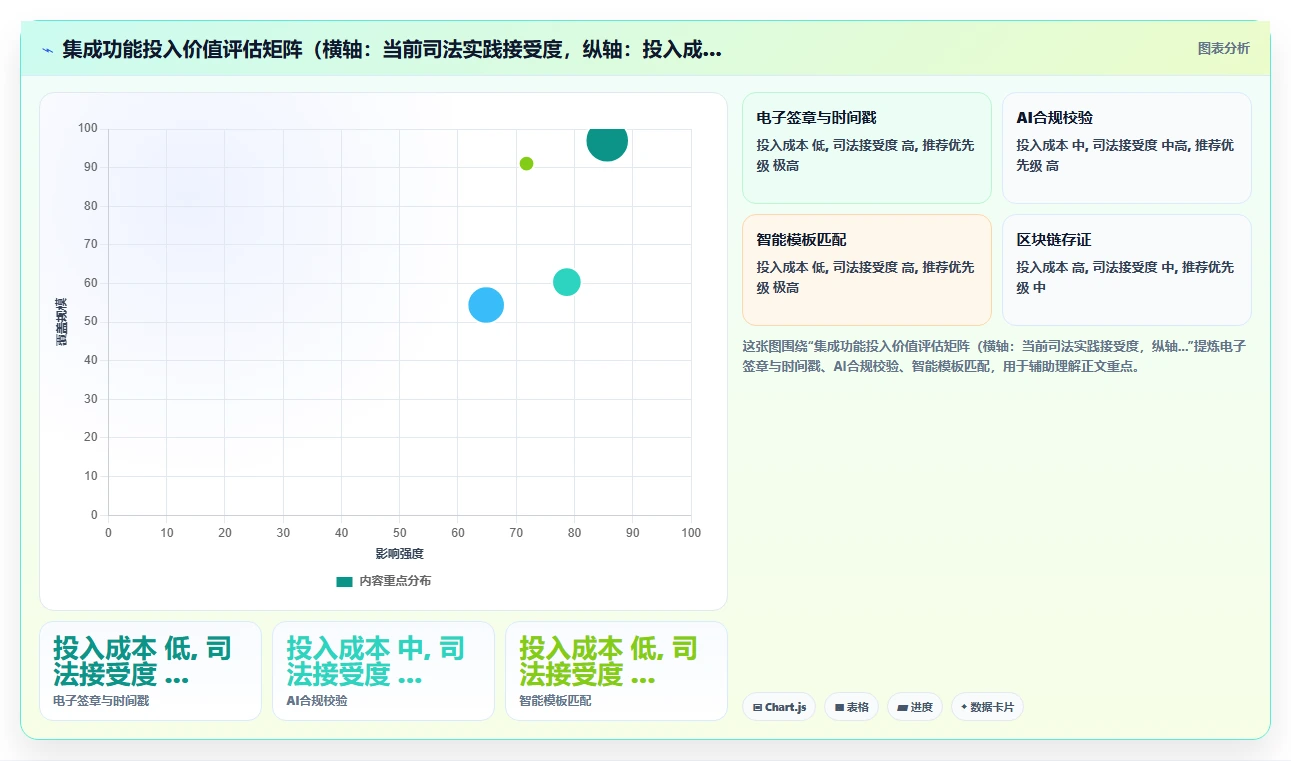Click the bottom 智能模板匹配 stat card
1291x761 pixels.
(616, 671)
